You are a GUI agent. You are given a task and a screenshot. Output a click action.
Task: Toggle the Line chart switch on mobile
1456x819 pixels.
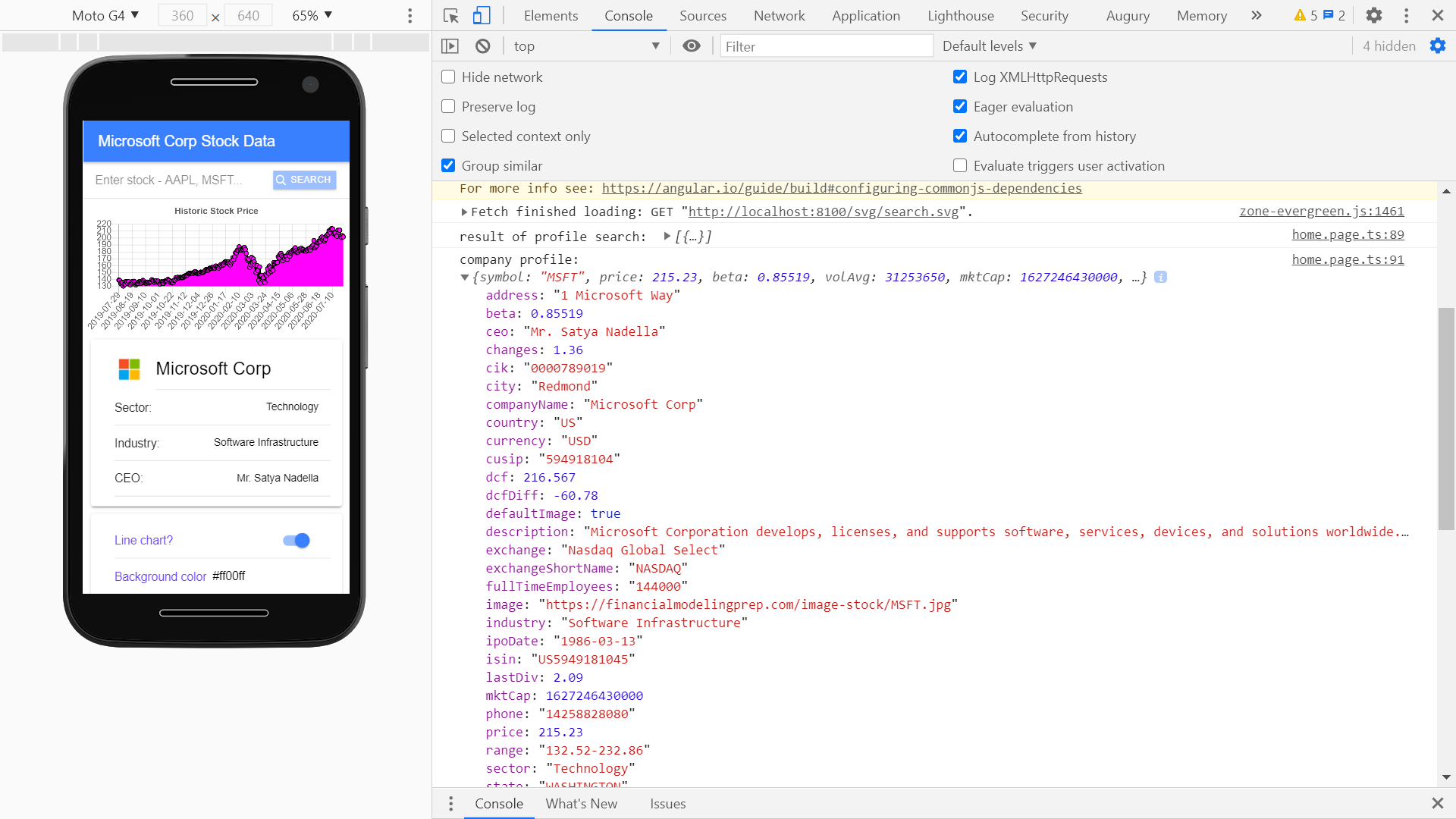click(x=297, y=540)
